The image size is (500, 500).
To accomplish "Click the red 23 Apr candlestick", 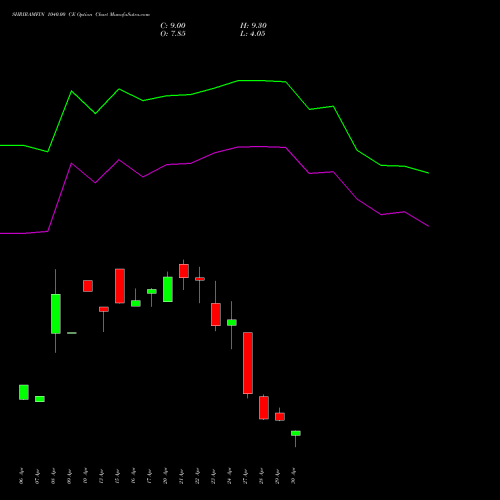I will pos(216,314).
